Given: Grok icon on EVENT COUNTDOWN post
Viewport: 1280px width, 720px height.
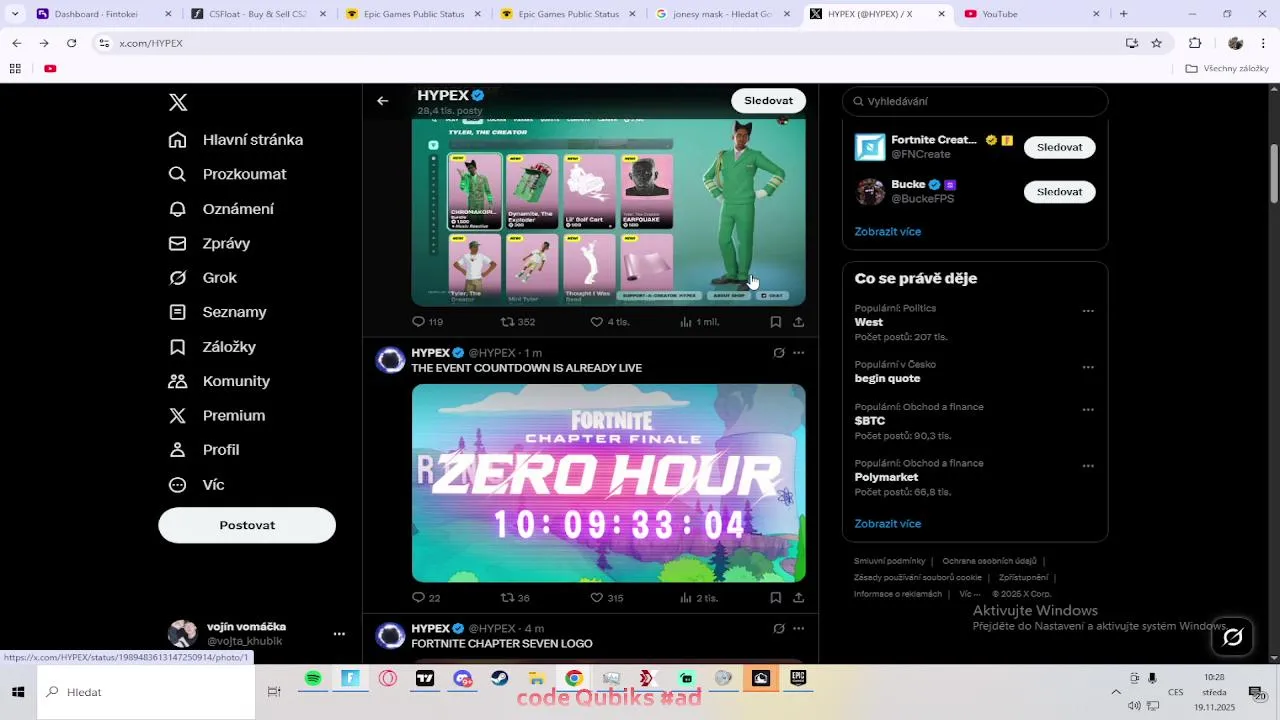Looking at the screenshot, I should coord(779,353).
